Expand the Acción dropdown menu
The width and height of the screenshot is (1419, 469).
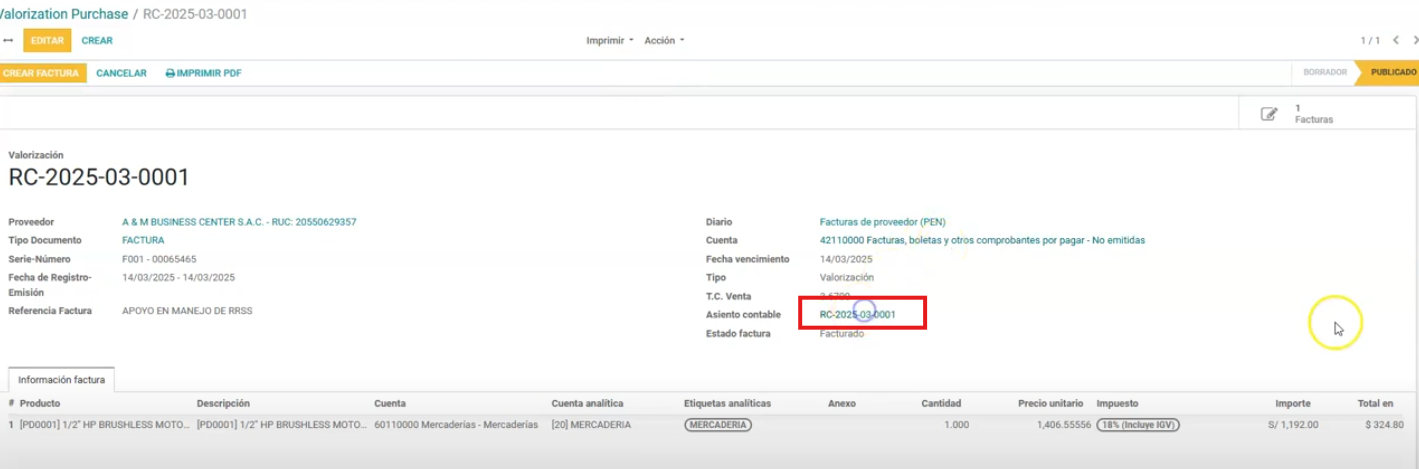664,41
